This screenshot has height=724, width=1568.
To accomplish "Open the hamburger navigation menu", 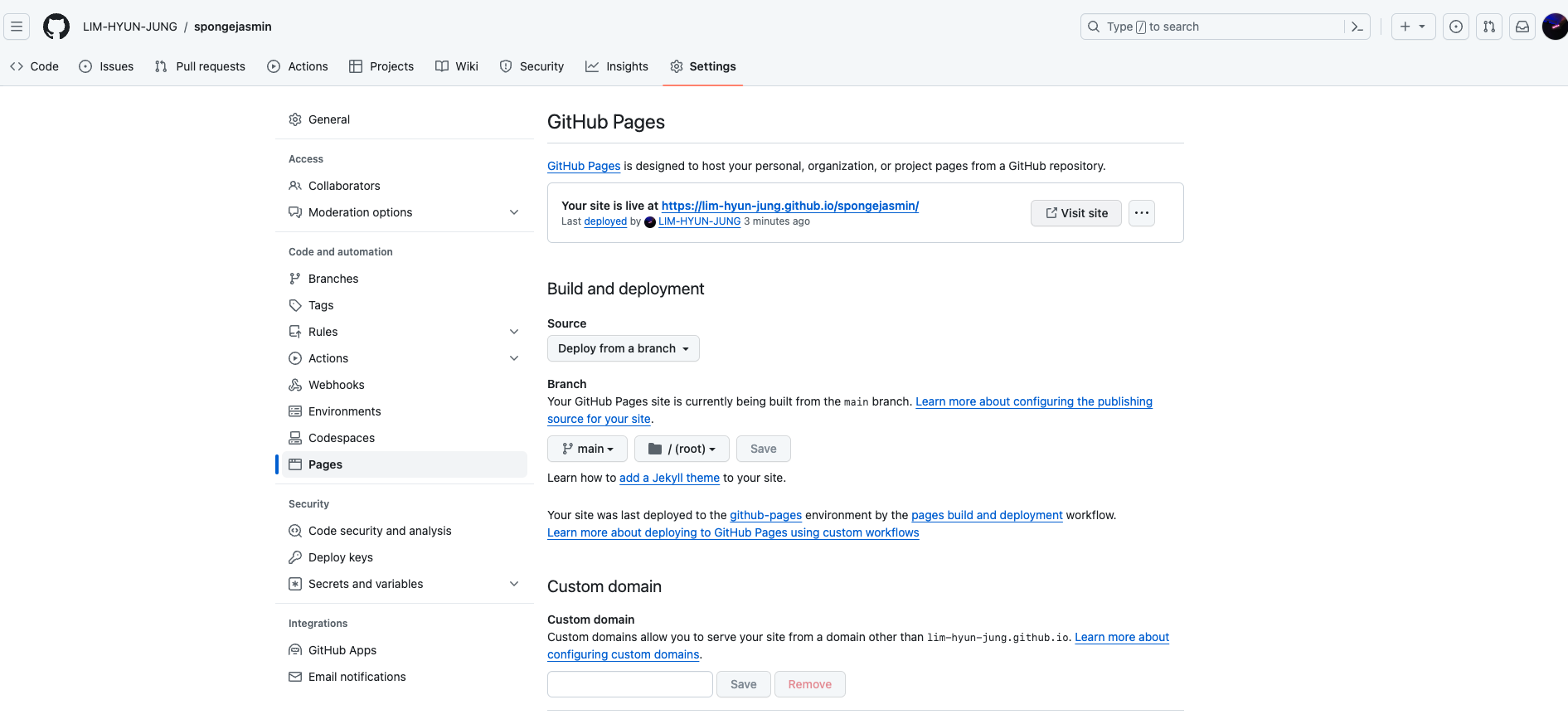I will pyautogui.click(x=17, y=27).
